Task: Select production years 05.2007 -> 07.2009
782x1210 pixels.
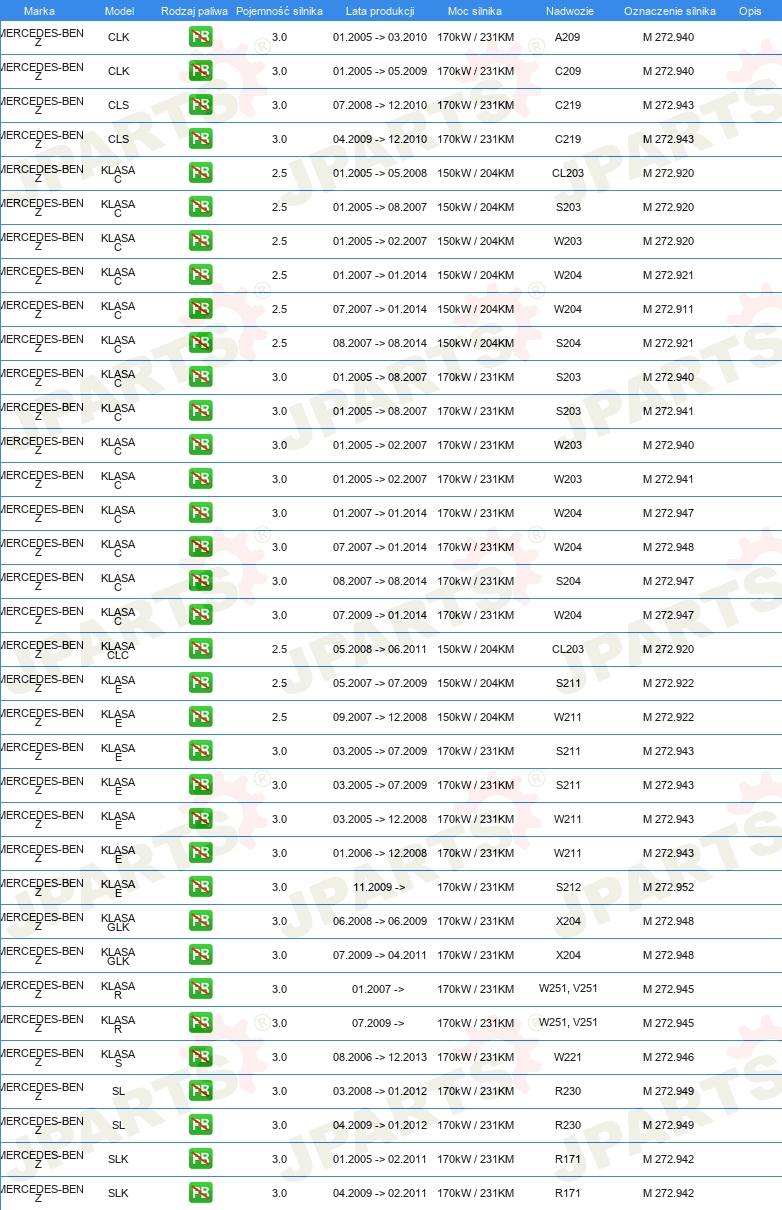Action: (380, 684)
